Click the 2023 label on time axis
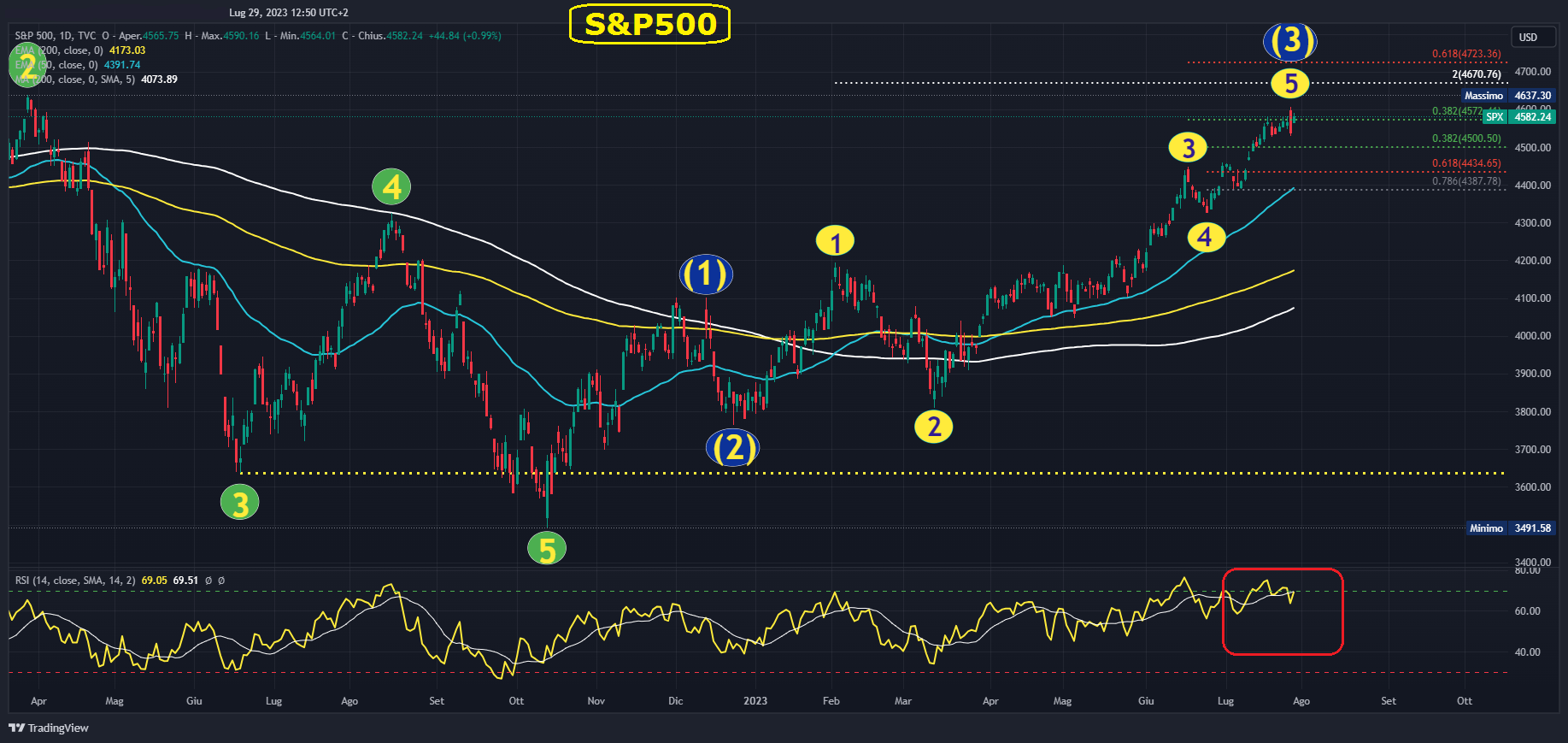The width and height of the screenshot is (1568, 743). (x=755, y=701)
